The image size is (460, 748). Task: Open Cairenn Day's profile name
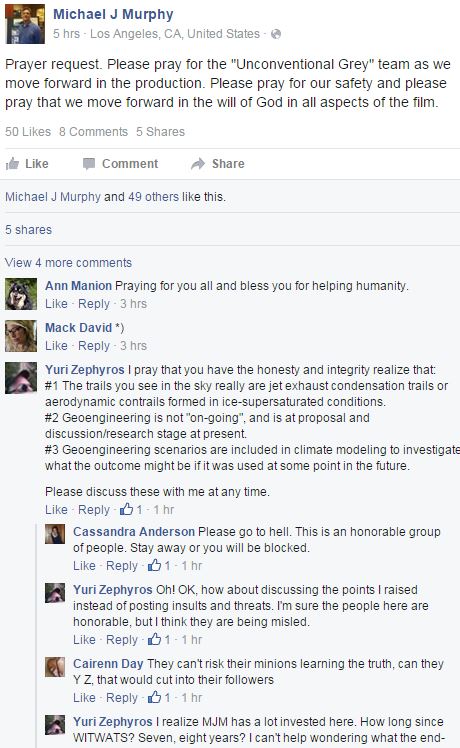[108, 664]
